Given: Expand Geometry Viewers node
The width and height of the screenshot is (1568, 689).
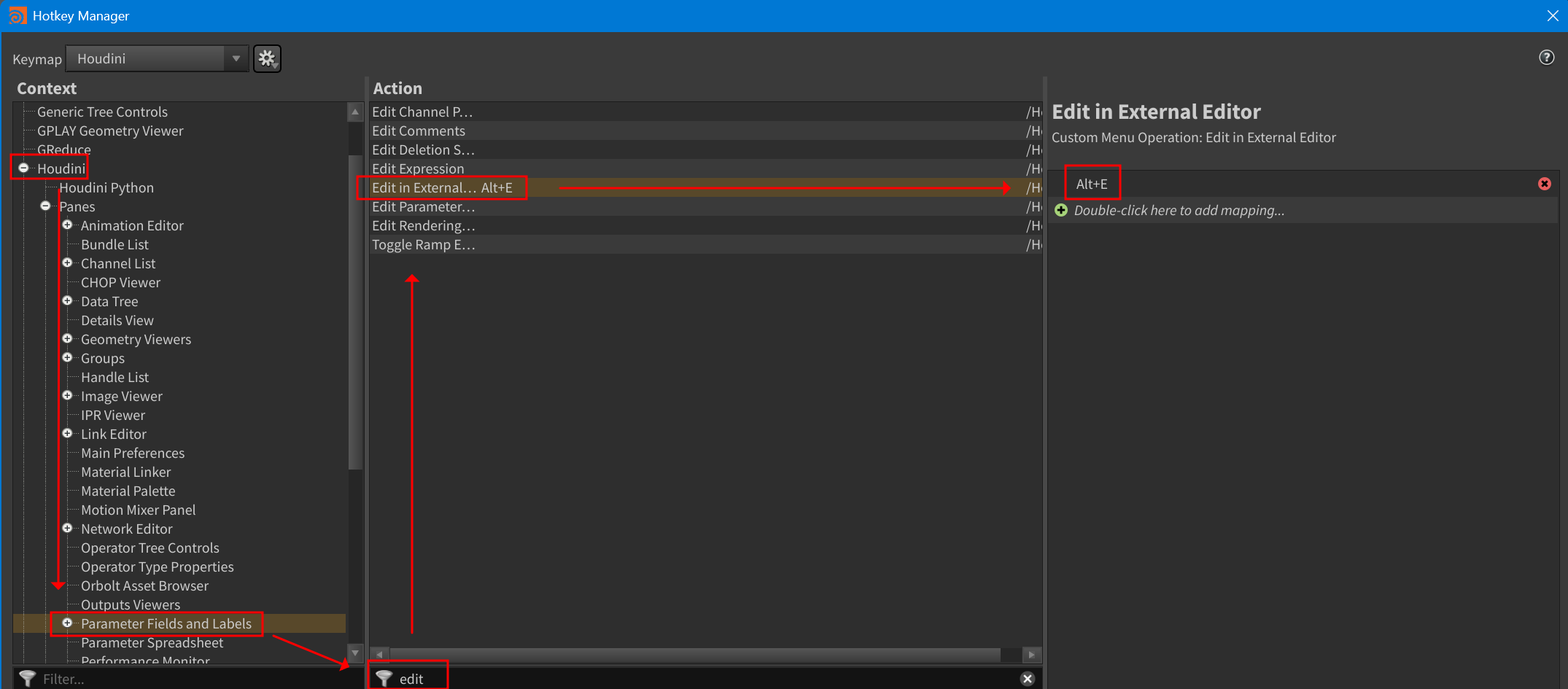Looking at the screenshot, I should point(67,338).
